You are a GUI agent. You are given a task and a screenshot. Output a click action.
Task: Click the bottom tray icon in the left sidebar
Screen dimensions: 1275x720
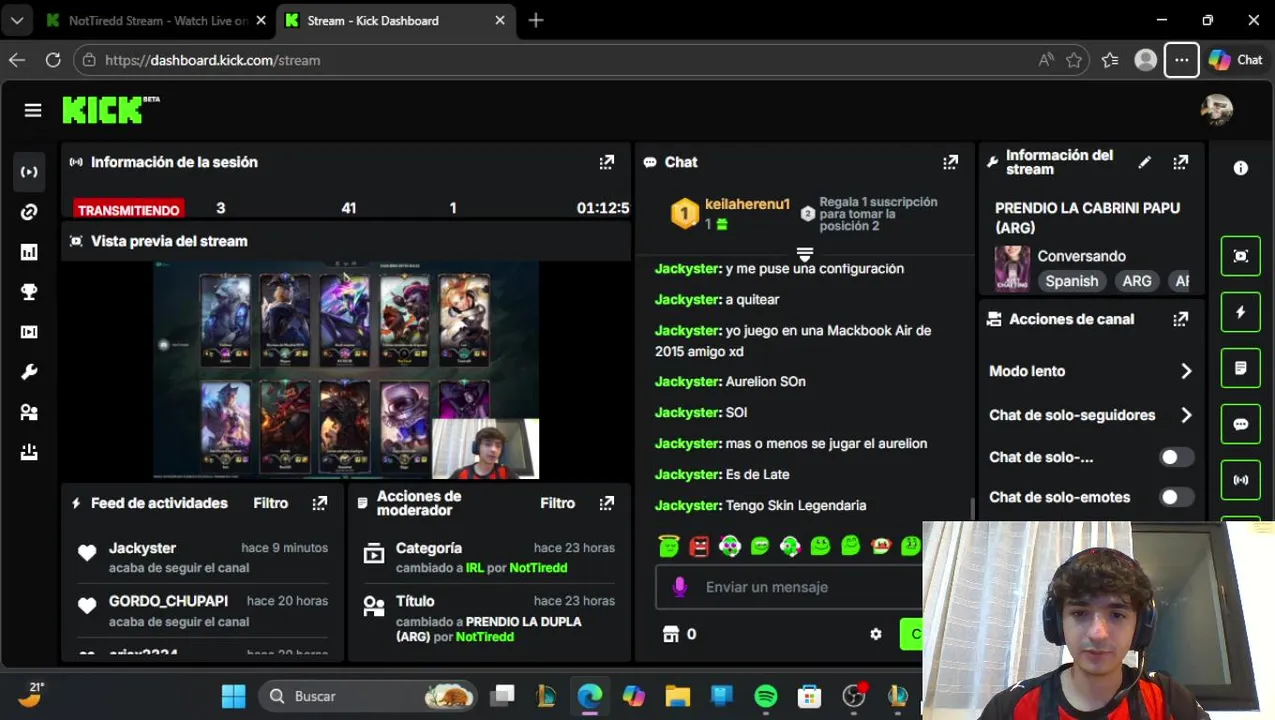point(29,452)
